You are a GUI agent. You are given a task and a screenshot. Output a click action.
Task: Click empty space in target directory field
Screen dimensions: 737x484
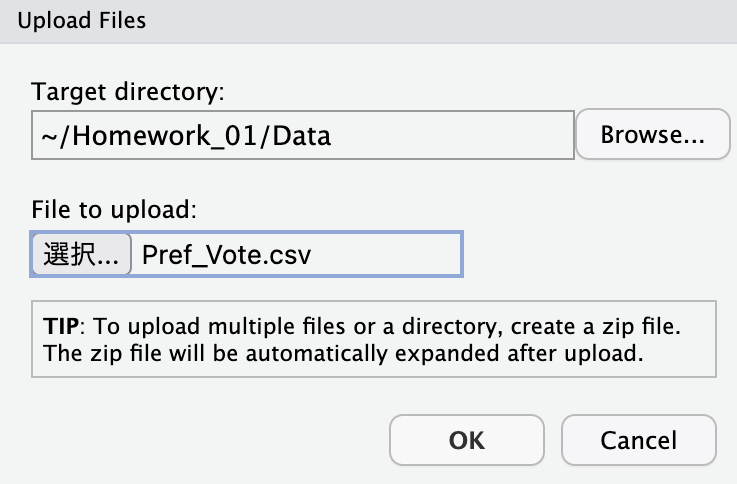[451, 135]
